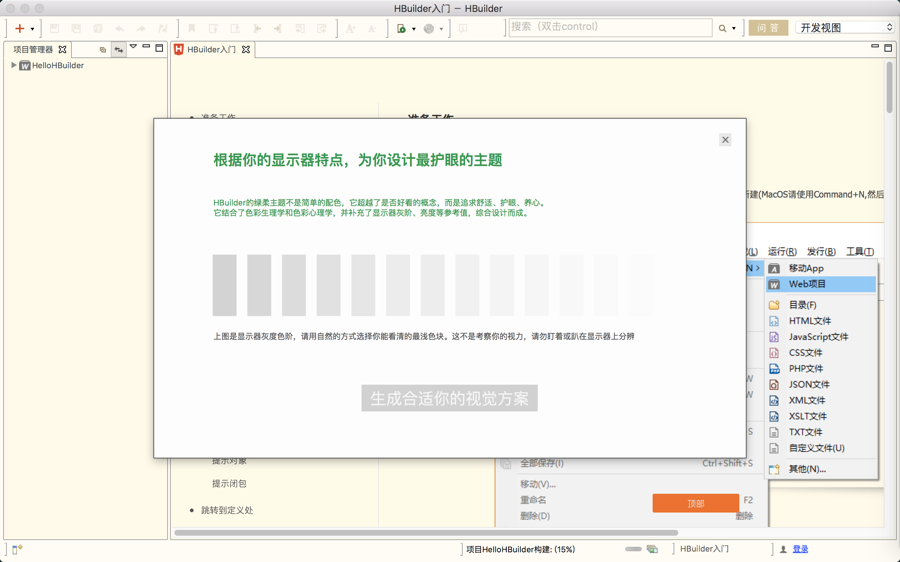Click the build progress icon in the status bar

point(652,549)
